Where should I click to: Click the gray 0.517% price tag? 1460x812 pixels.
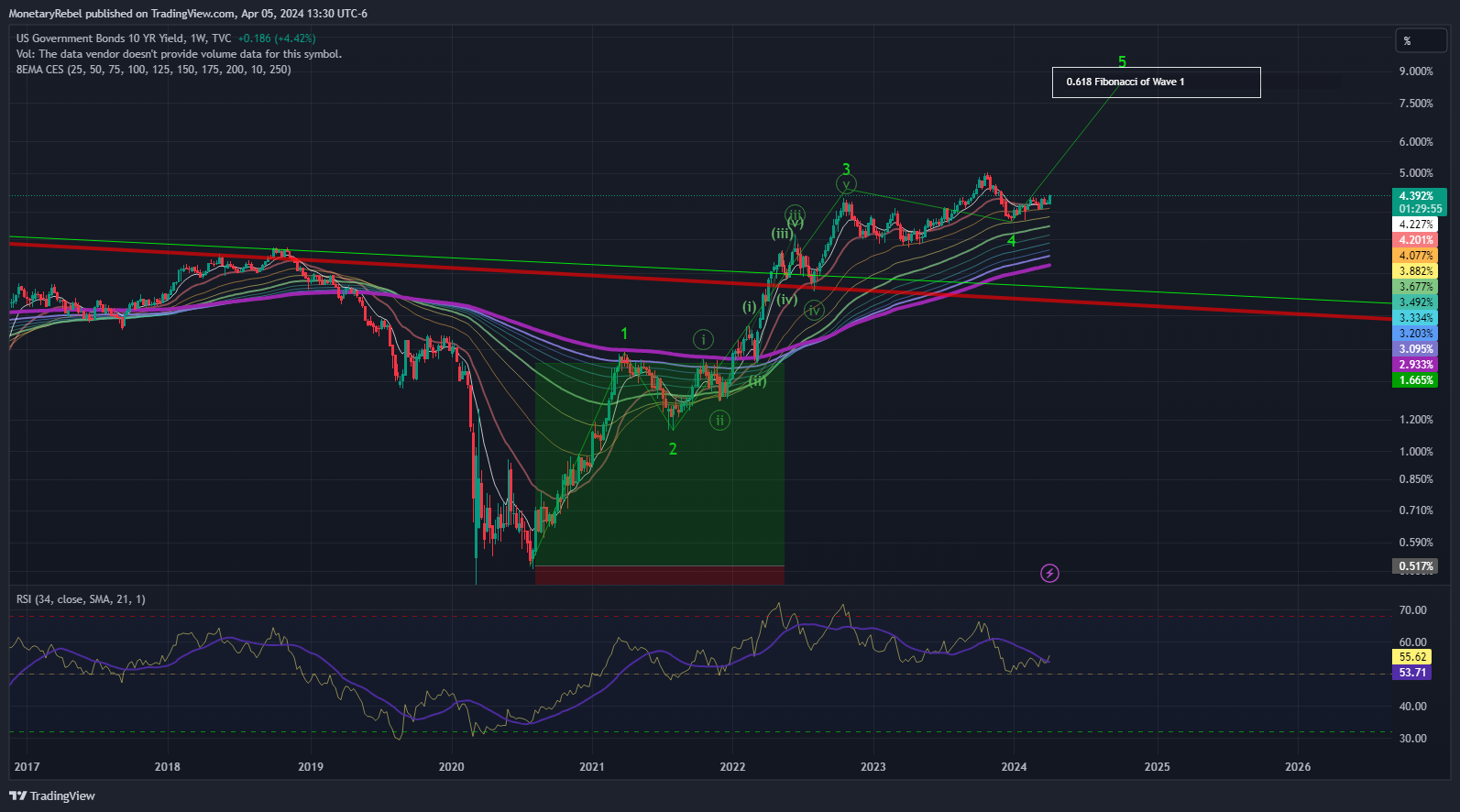pyautogui.click(x=1415, y=566)
